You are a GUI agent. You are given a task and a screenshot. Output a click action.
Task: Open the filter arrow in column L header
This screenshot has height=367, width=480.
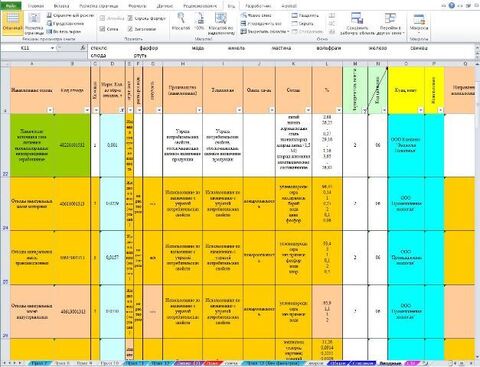pos(339,110)
